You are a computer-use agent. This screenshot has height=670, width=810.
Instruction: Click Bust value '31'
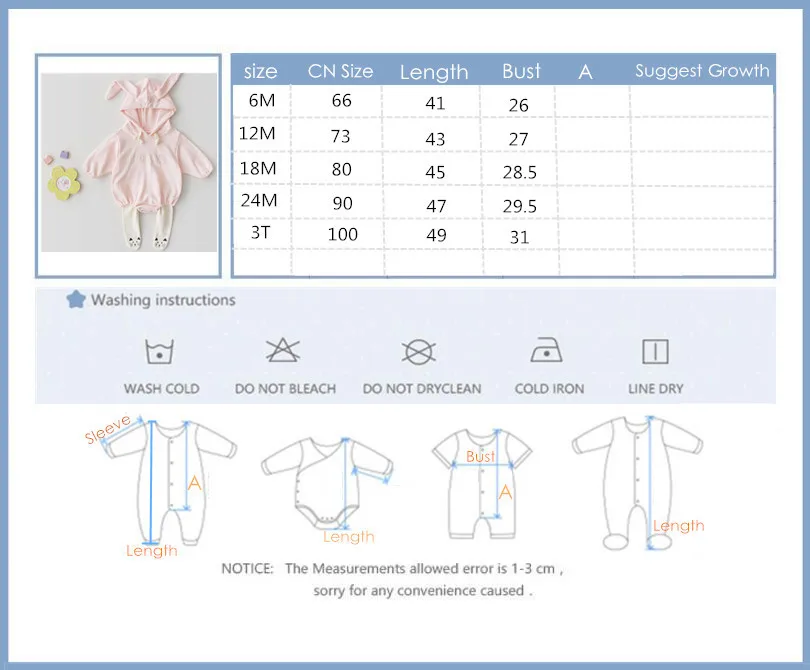tap(519, 237)
